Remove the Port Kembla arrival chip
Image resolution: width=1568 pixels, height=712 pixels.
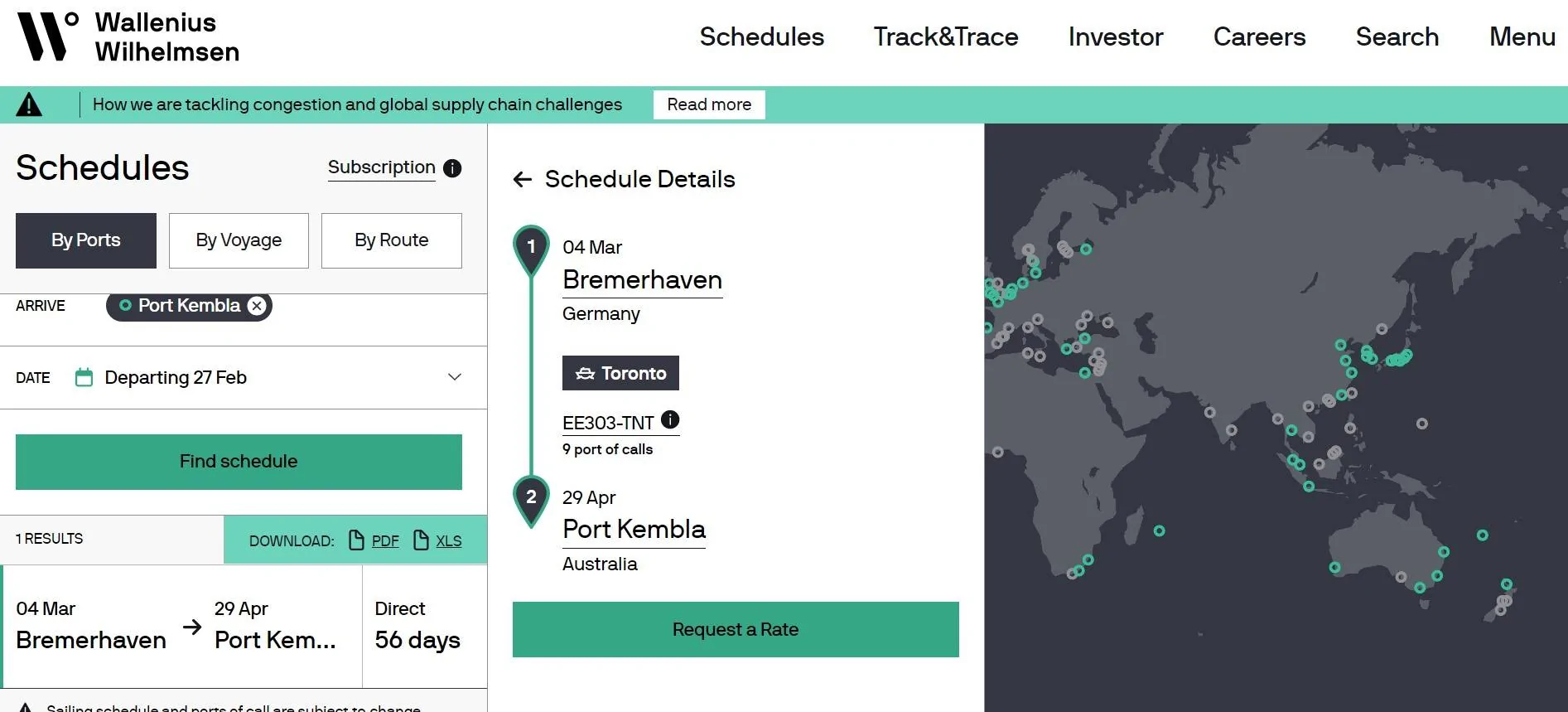258,306
